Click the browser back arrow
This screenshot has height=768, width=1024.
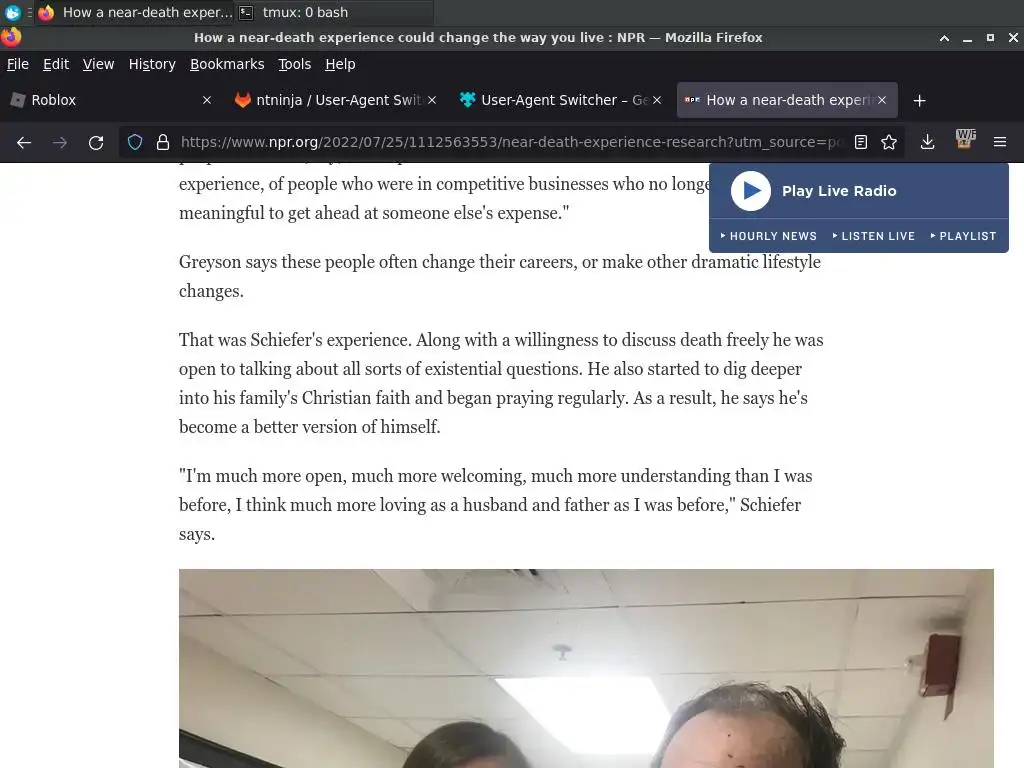pyautogui.click(x=24, y=142)
